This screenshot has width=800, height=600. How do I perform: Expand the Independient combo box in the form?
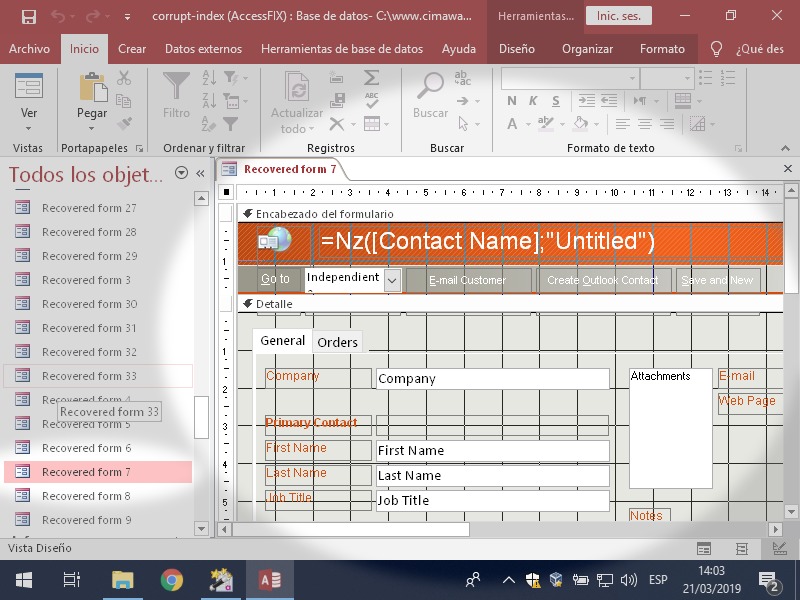pyautogui.click(x=392, y=280)
